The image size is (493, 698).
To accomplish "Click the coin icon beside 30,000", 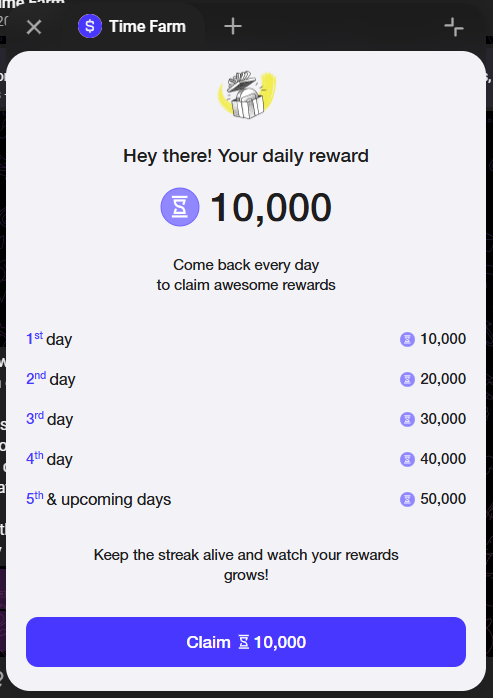I will (407, 419).
